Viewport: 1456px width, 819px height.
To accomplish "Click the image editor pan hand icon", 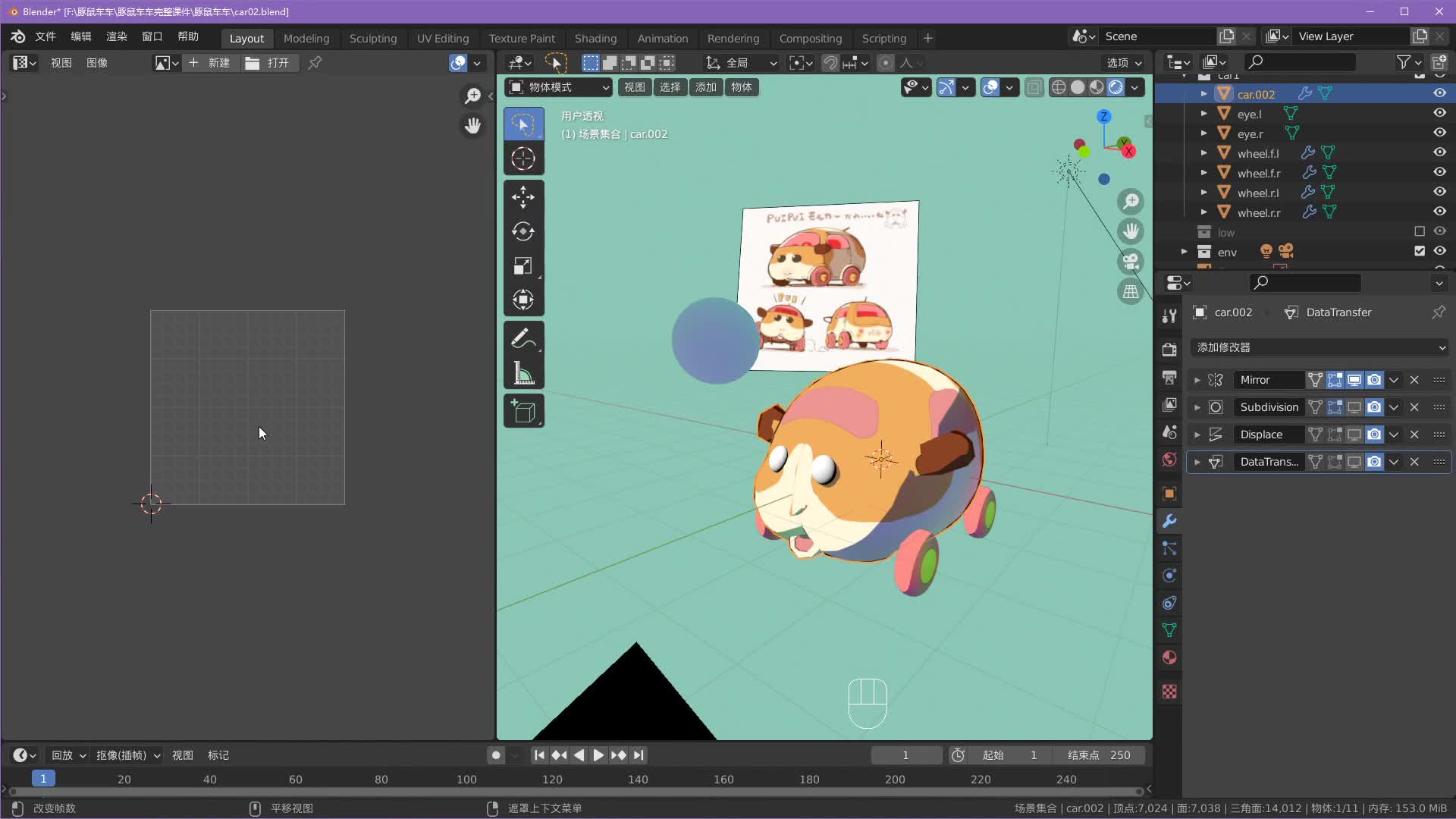I will (472, 126).
